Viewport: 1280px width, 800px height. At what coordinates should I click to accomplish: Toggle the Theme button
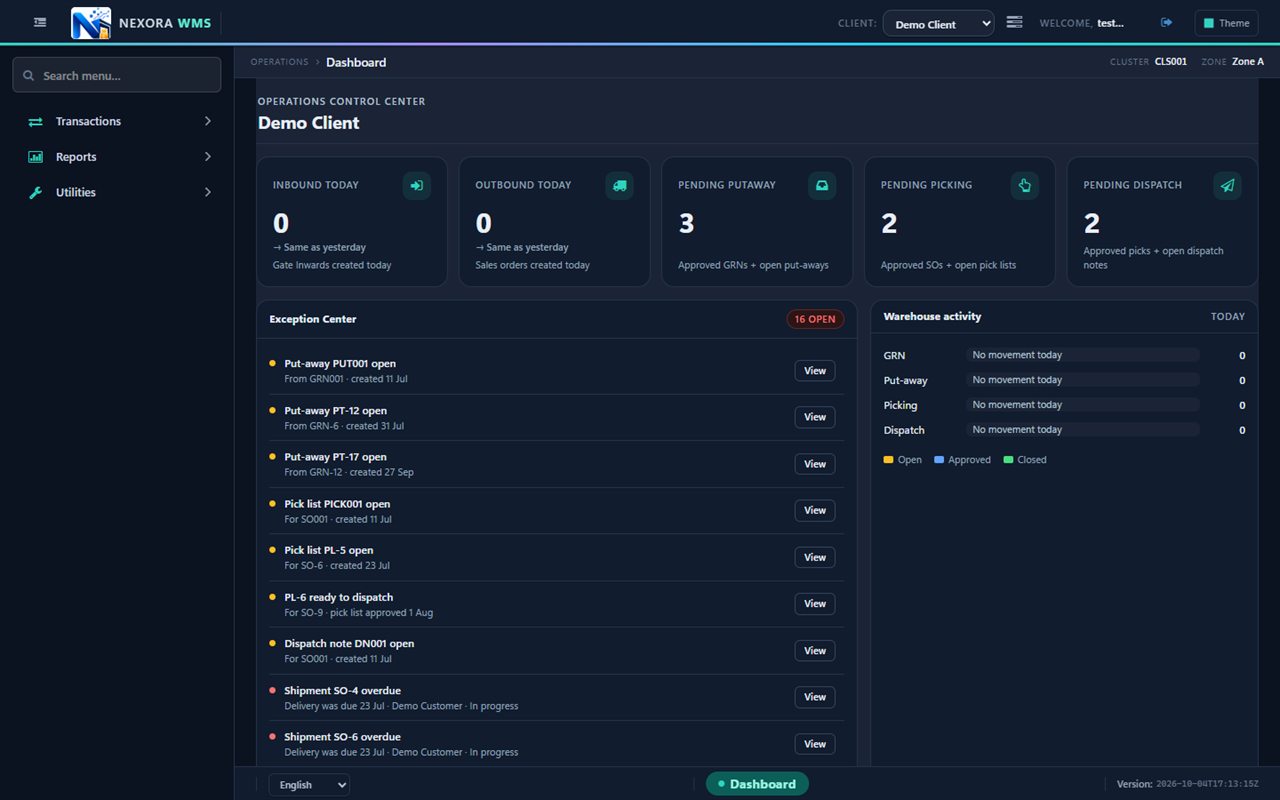point(1226,23)
